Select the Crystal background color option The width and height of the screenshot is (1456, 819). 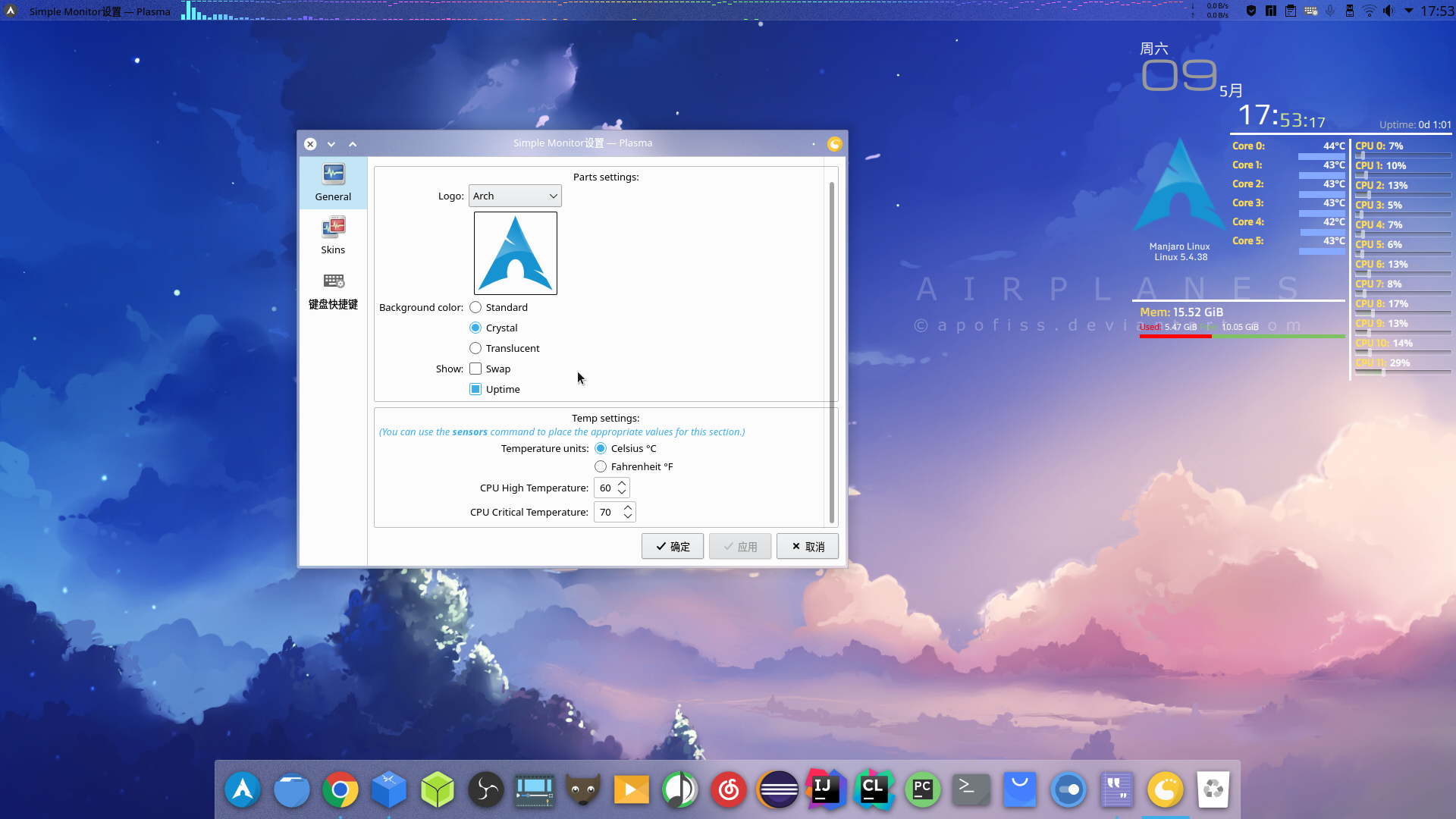(x=475, y=327)
